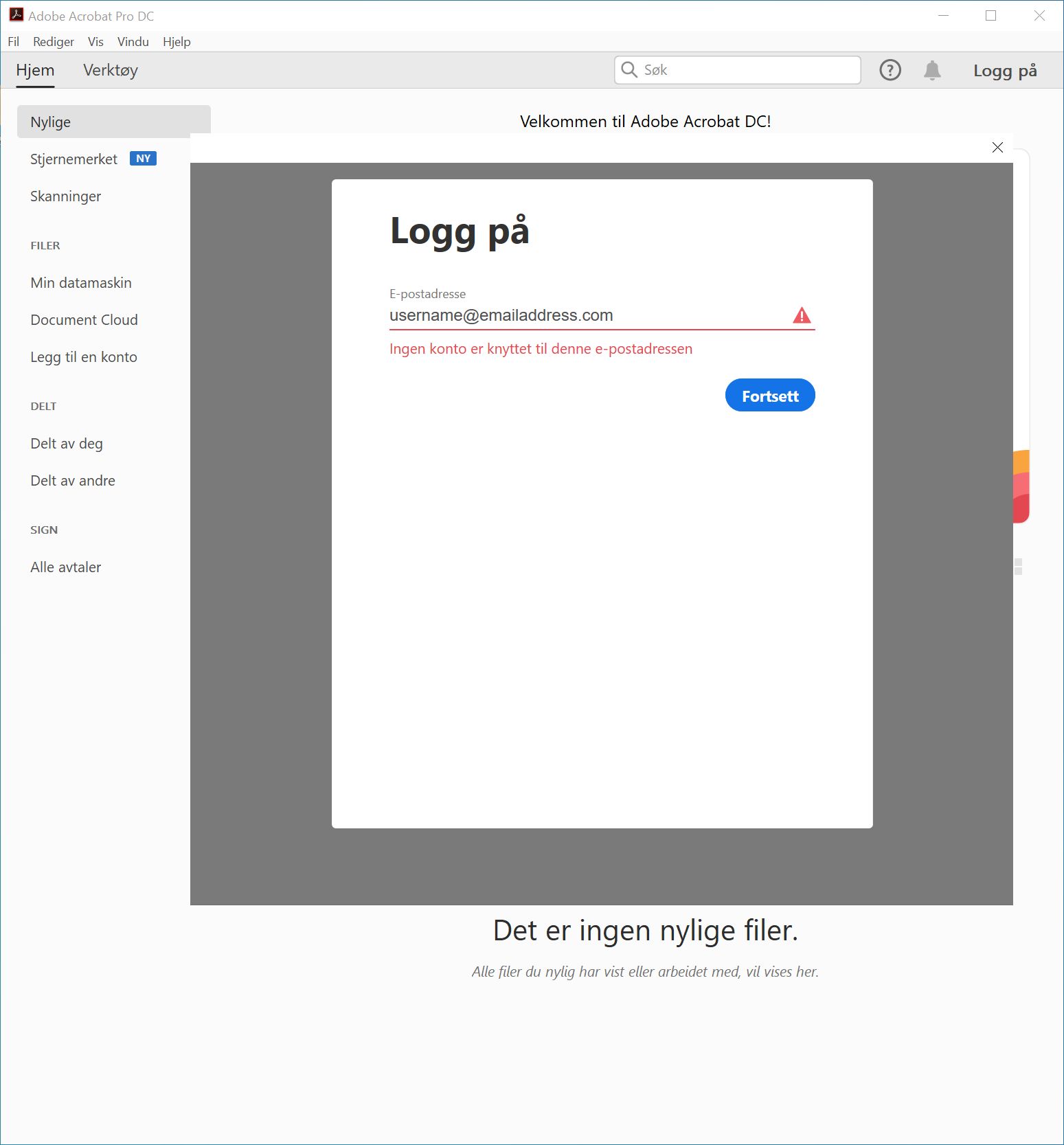Open the Vindu menu
1064x1145 pixels.
click(133, 42)
